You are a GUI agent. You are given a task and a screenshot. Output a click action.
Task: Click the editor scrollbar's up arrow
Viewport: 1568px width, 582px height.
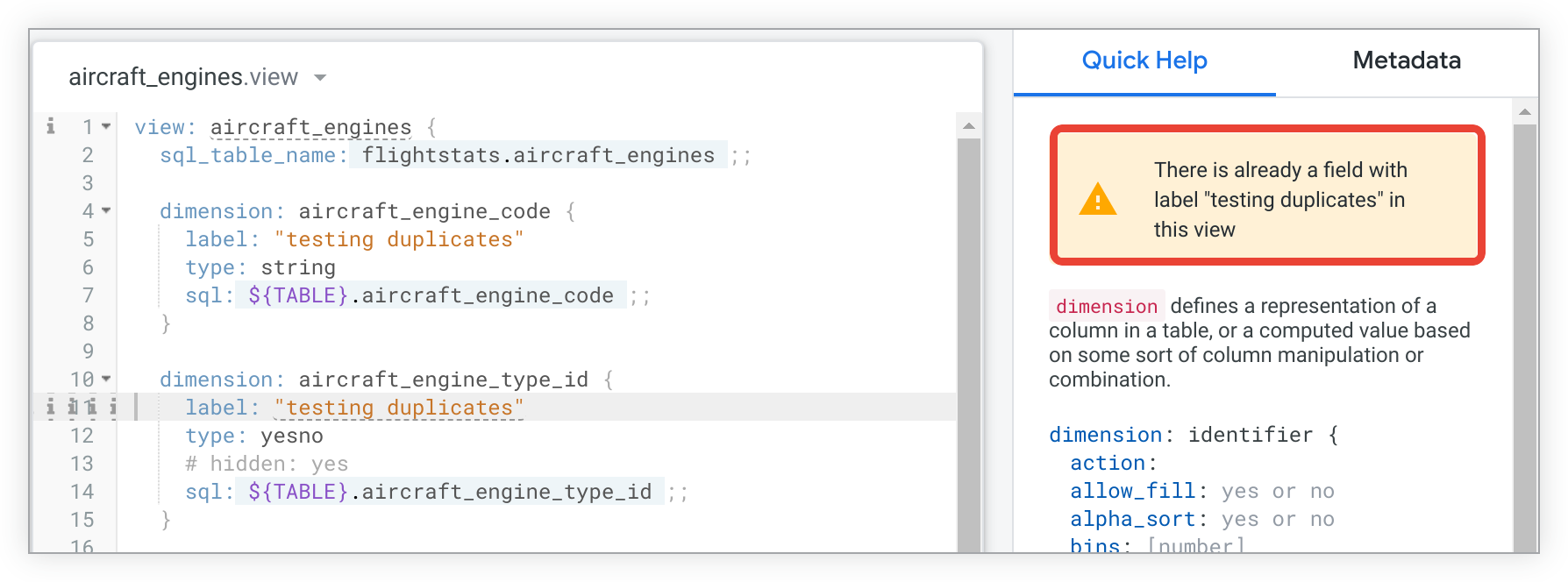tap(969, 126)
